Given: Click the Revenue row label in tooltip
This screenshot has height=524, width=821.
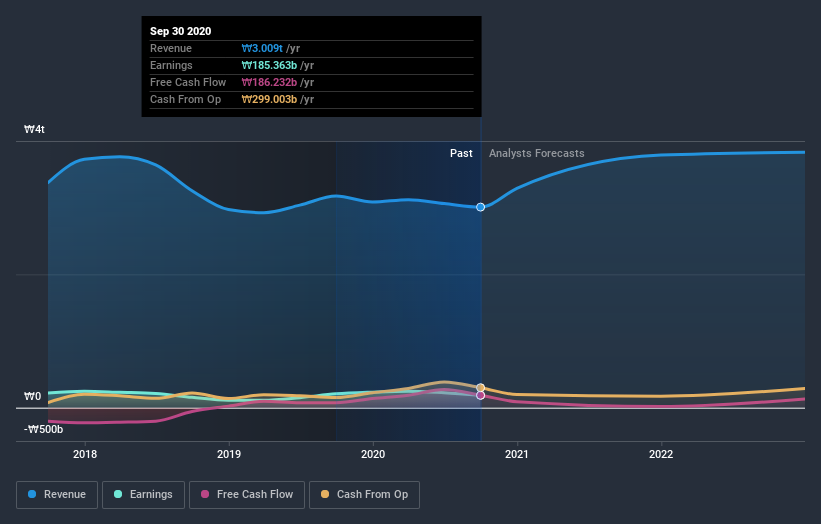Looking at the screenshot, I should (x=171, y=48).
